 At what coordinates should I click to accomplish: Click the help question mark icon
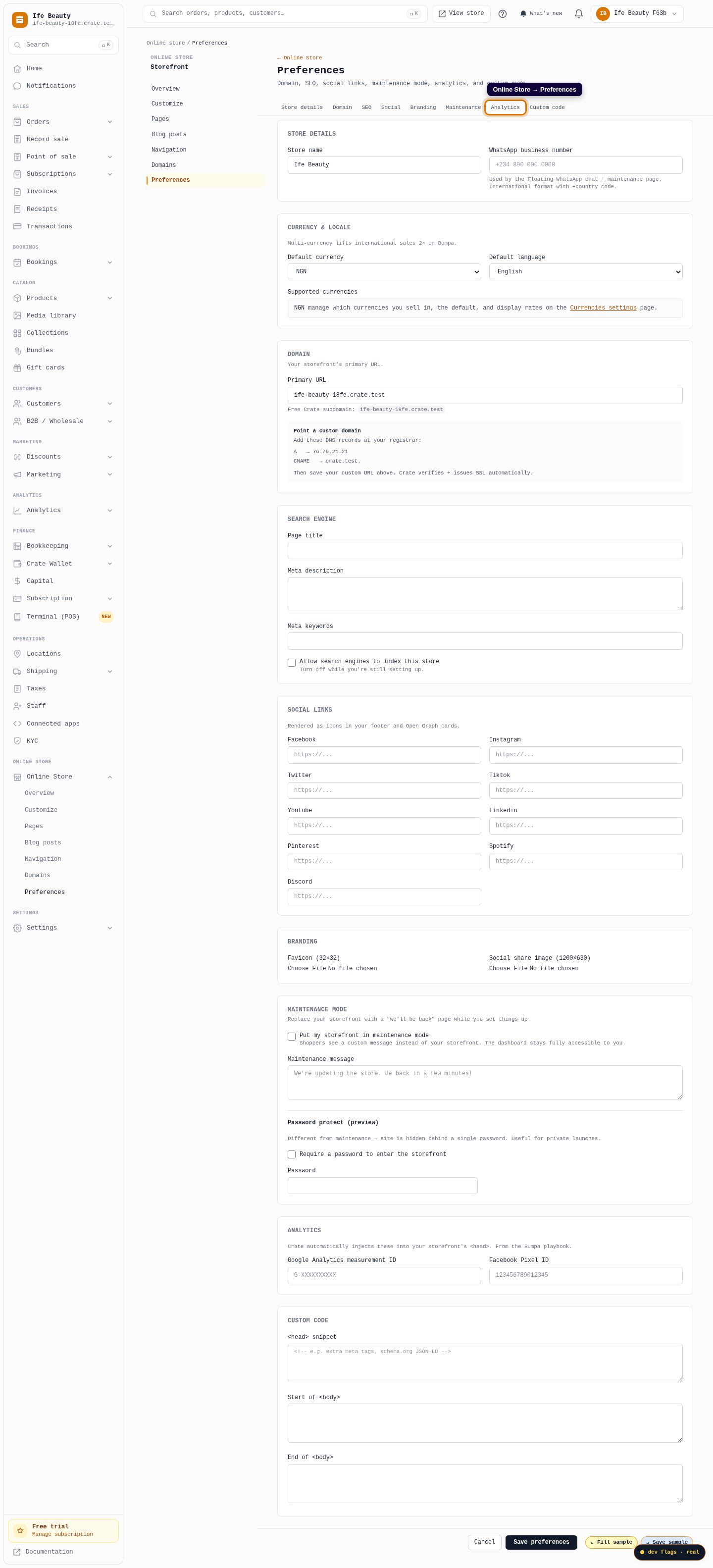coord(503,13)
